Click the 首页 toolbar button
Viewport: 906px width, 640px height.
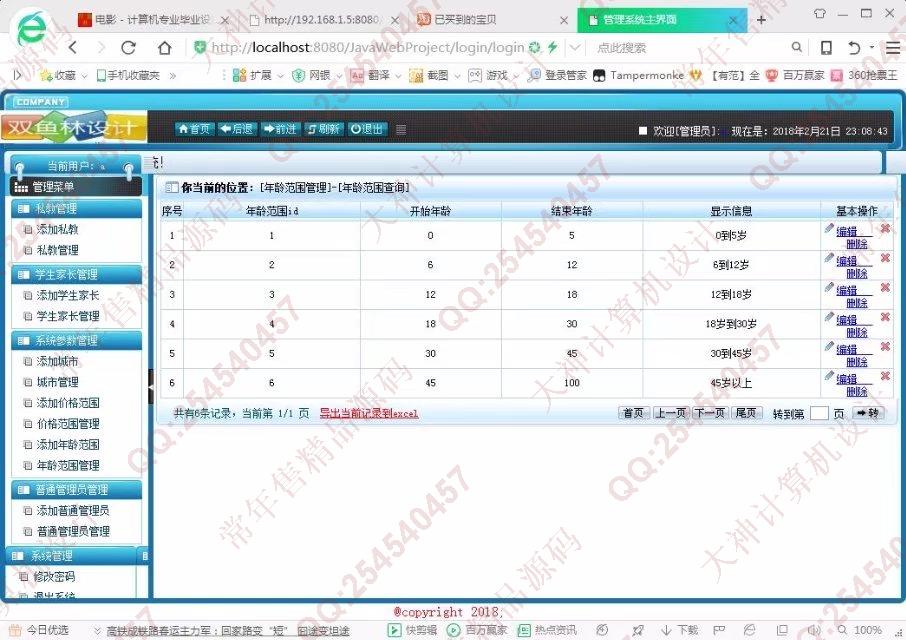tap(194, 129)
